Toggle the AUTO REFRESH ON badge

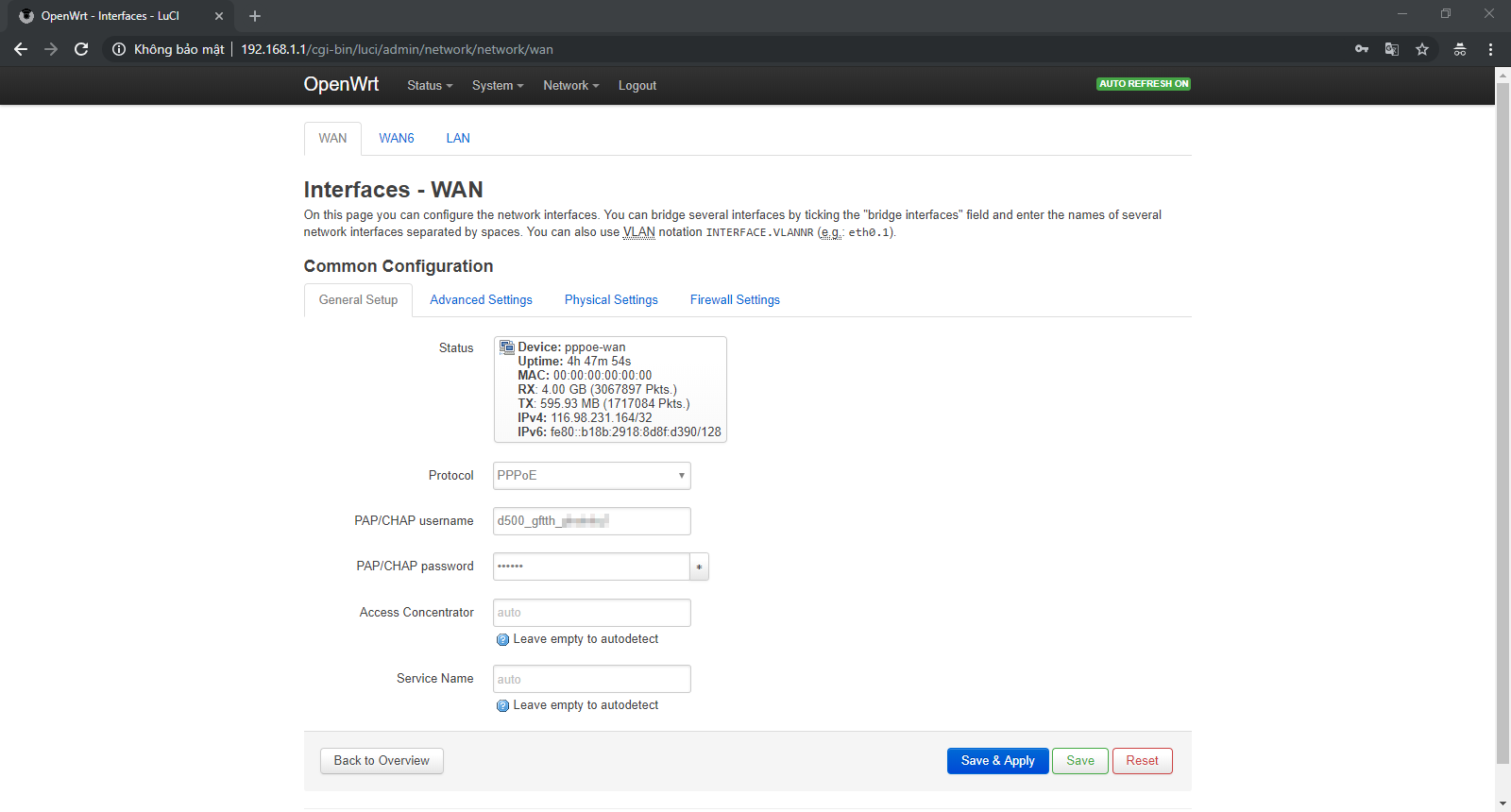point(1143,84)
